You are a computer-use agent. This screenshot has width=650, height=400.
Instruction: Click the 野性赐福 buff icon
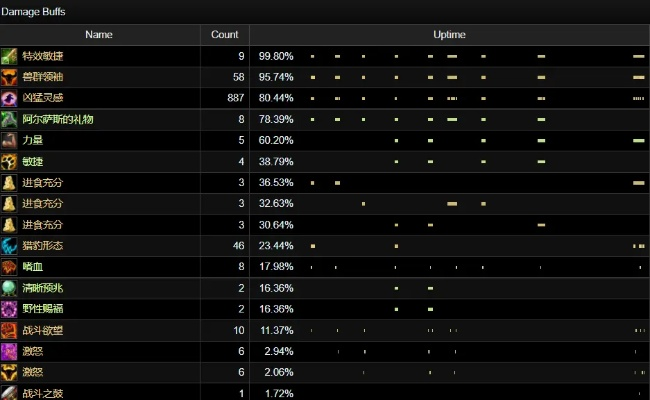click(x=9, y=308)
